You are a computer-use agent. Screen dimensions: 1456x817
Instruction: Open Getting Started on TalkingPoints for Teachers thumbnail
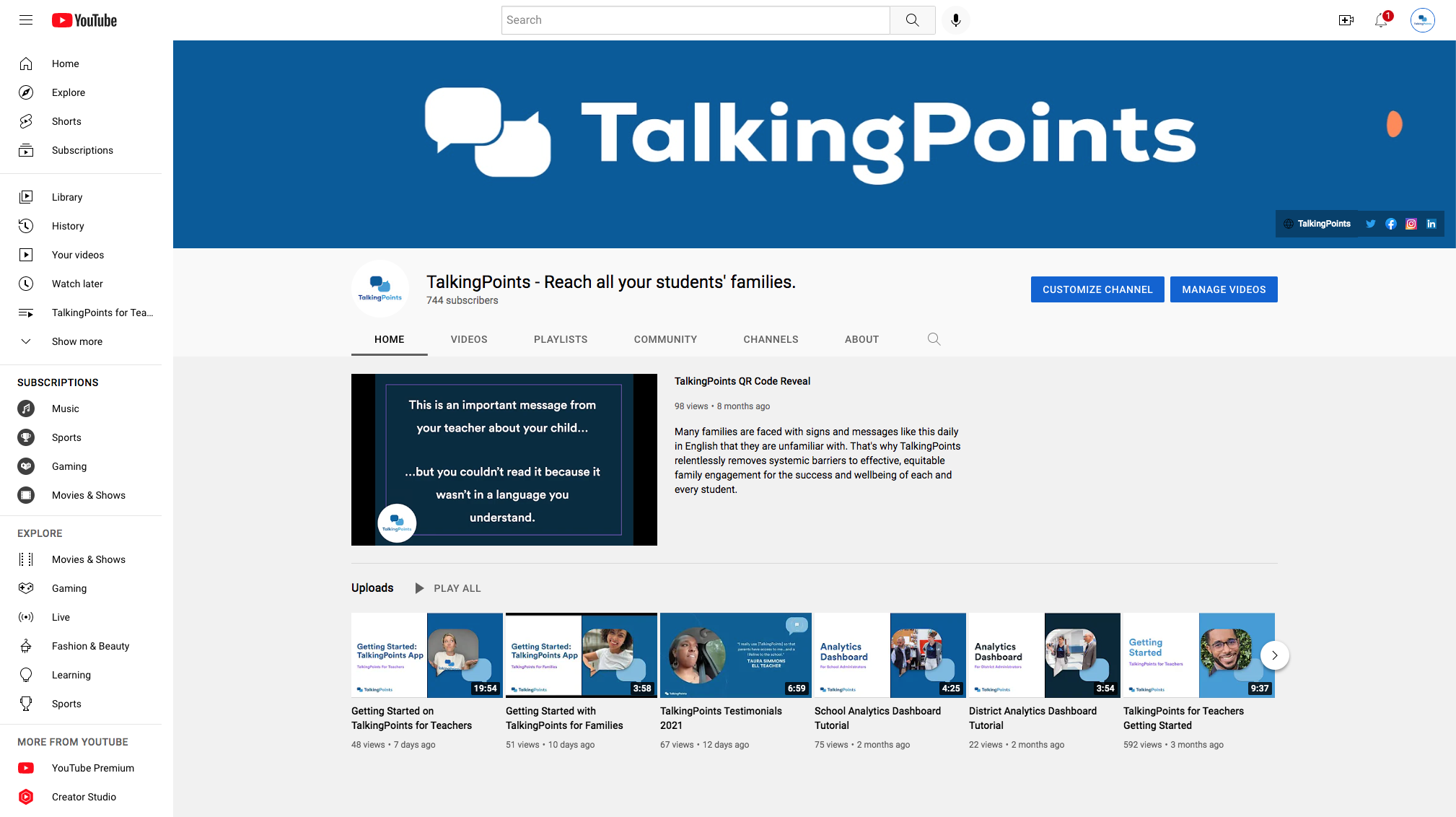point(427,655)
